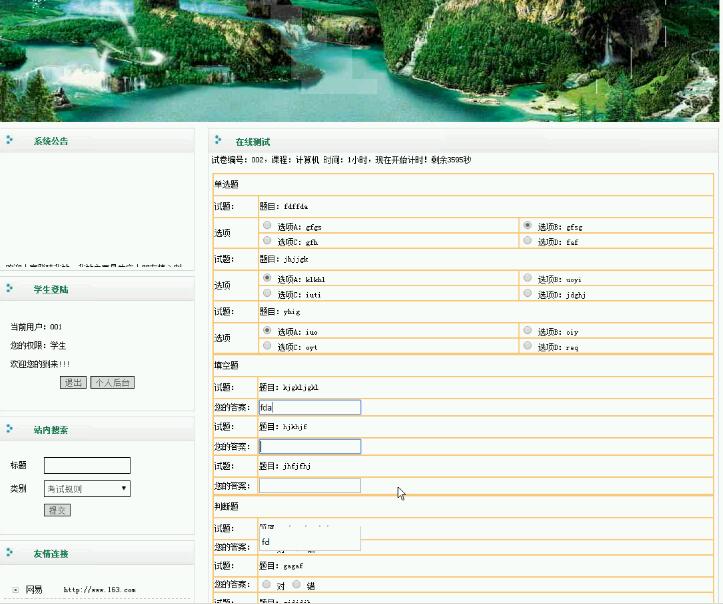Open the 类别 考试规则 dropdown

click(87, 489)
